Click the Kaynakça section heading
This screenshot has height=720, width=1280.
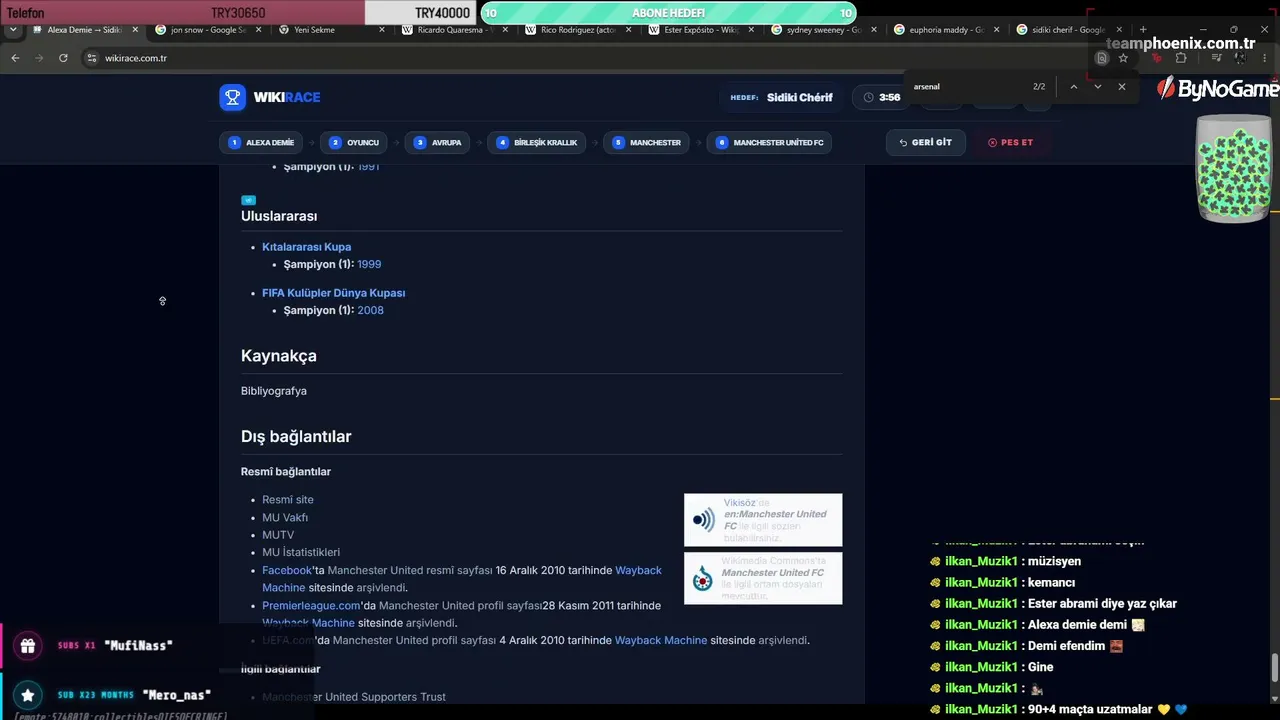pyautogui.click(x=279, y=356)
